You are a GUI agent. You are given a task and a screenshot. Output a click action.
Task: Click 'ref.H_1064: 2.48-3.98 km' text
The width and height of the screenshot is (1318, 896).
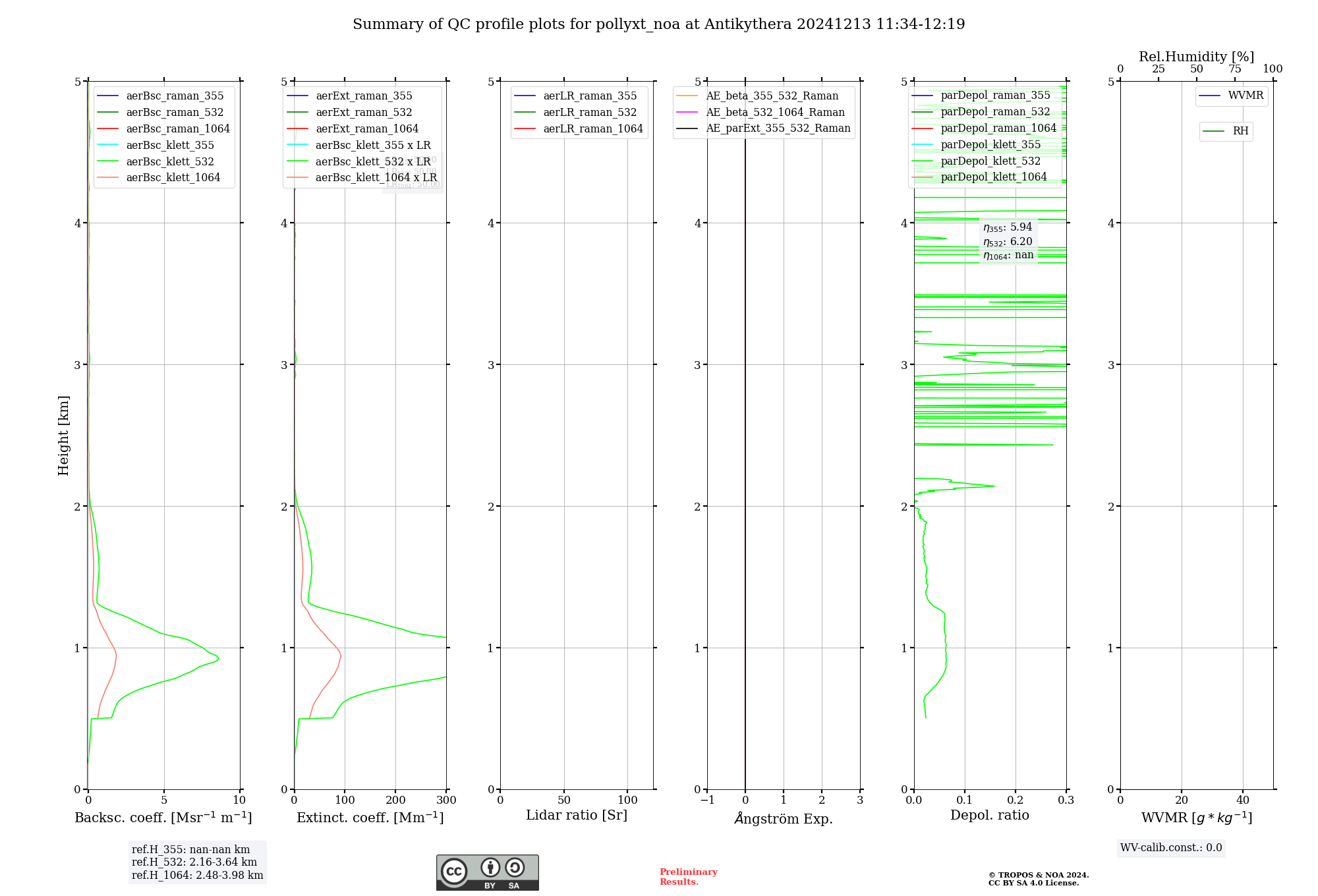click(198, 876)
